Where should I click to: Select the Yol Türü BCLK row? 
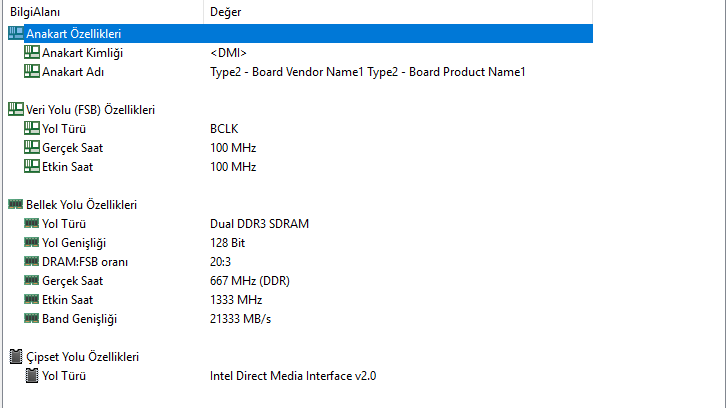64,128
